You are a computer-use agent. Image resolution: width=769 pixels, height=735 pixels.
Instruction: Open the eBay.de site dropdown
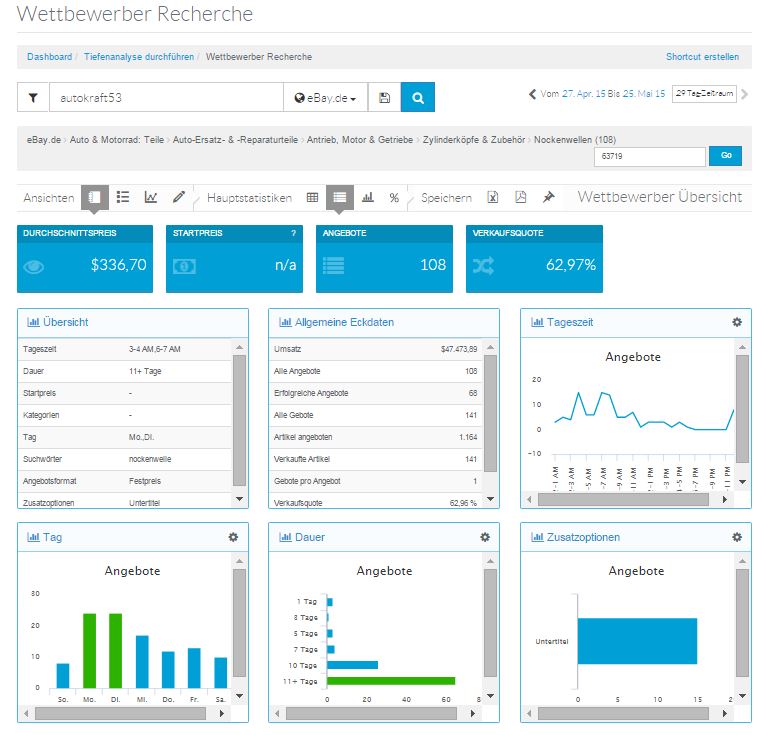tap(326, 98)
